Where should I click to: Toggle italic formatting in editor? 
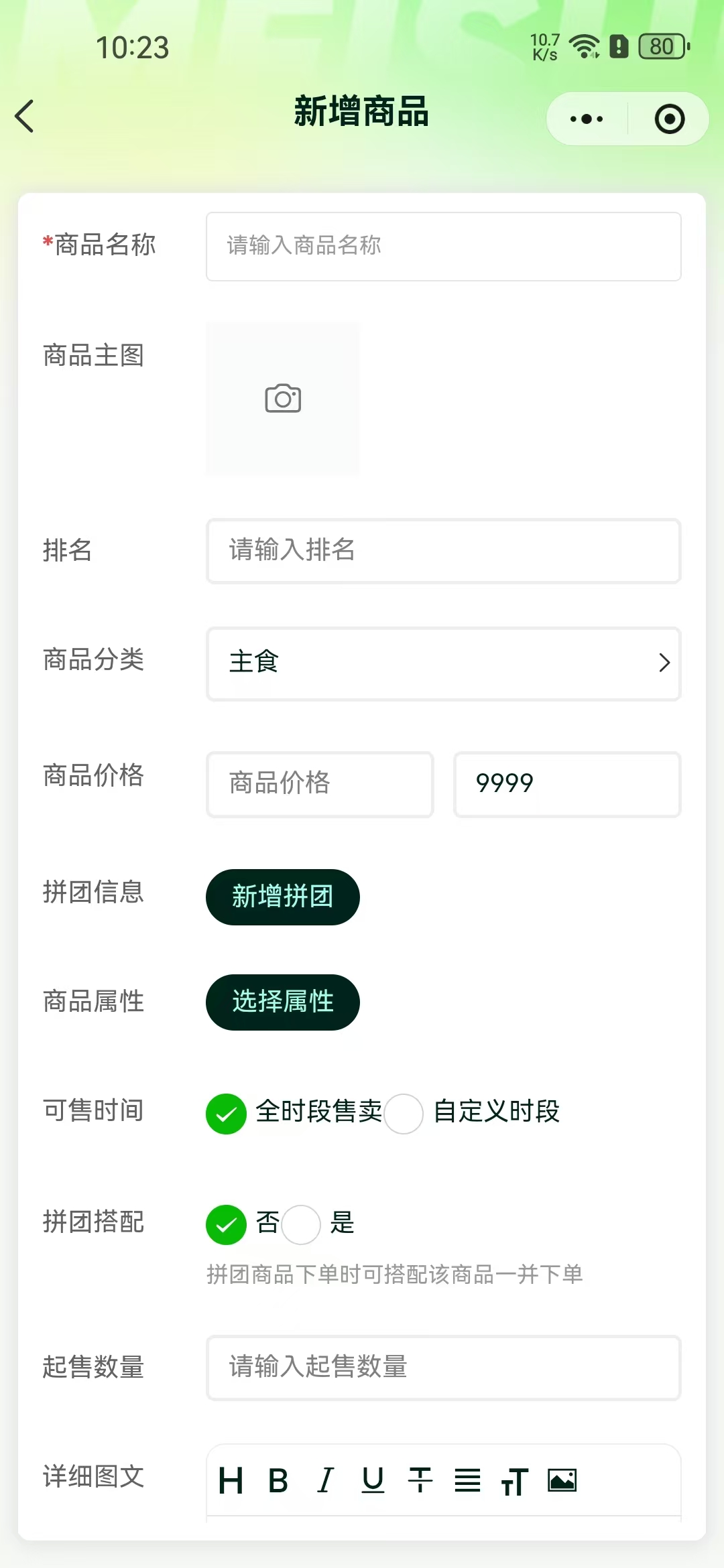coord(325,1480)
